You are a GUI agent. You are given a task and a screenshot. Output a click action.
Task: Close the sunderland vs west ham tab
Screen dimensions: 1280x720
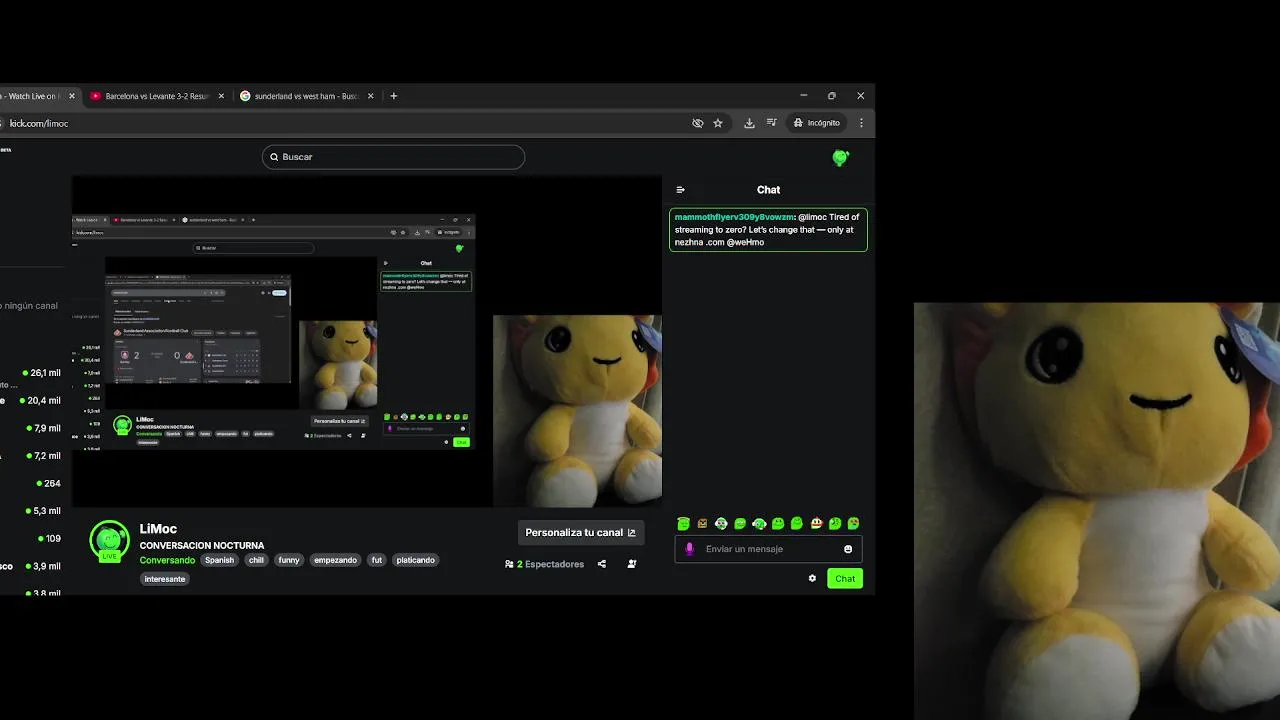(370, 96)
